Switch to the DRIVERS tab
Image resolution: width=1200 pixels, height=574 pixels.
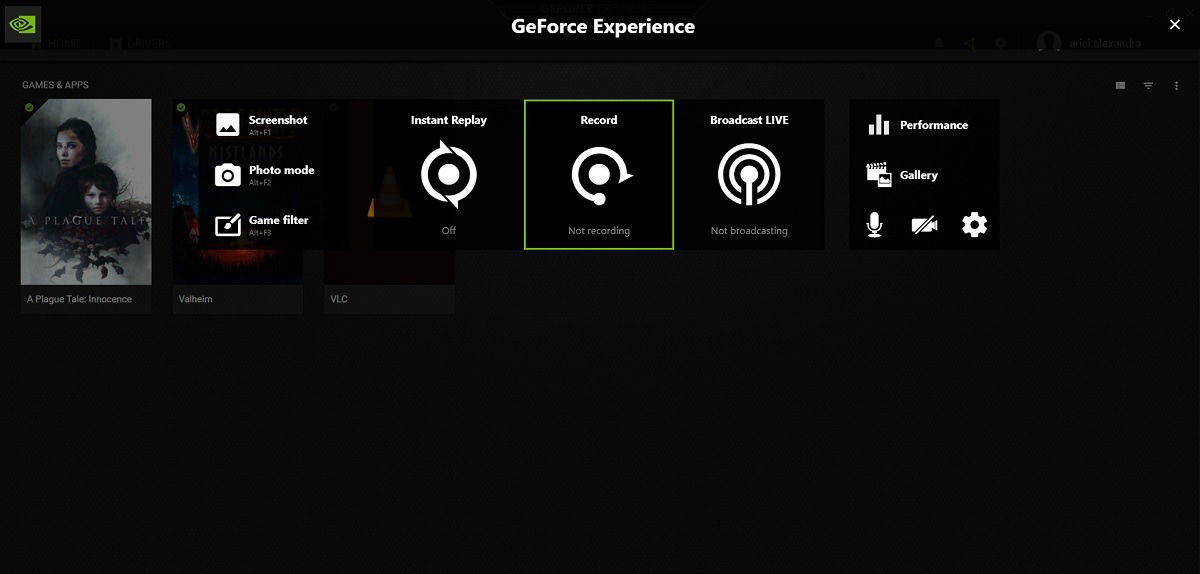tap(141, 44)
